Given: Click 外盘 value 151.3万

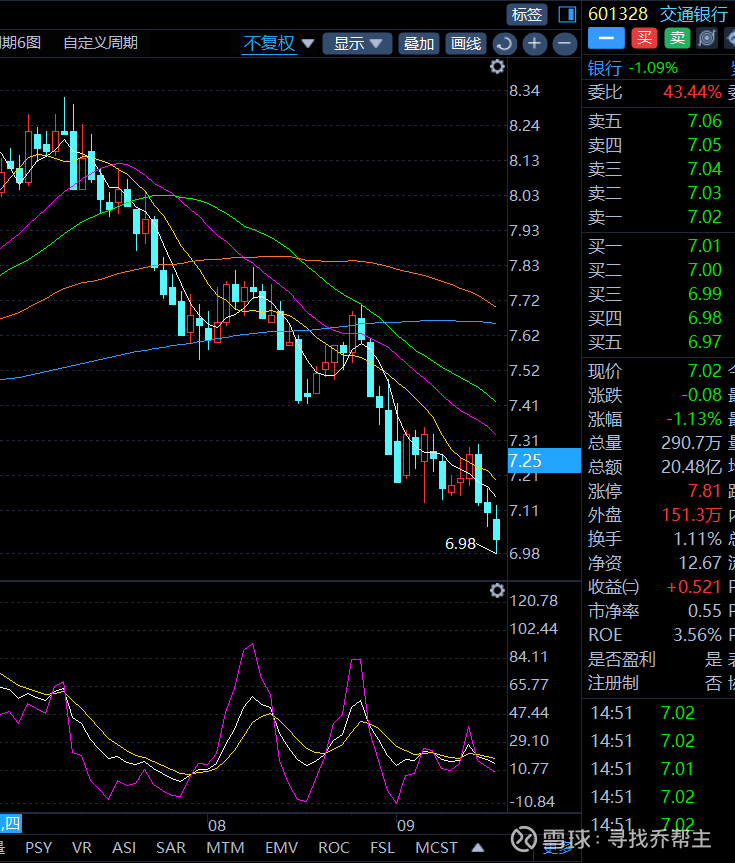Looking at the screenshot, I should coord(692,515).
